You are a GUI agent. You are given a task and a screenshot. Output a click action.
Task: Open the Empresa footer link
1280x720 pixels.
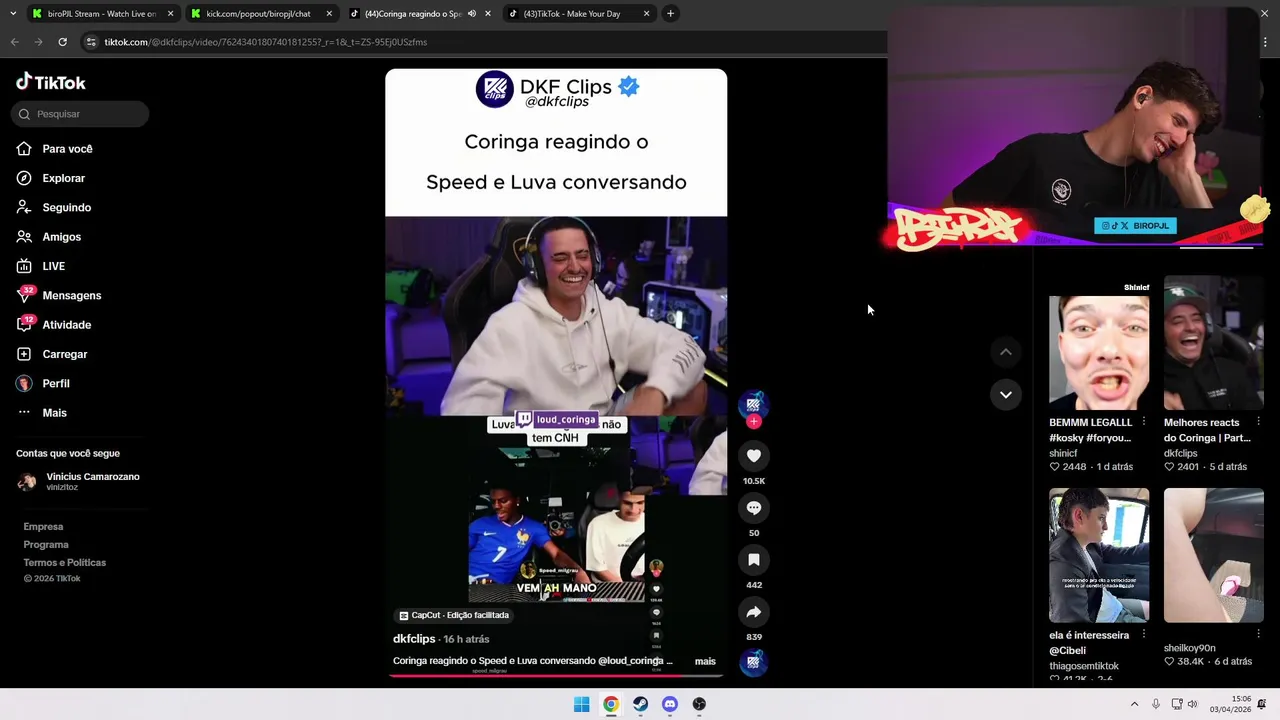43,526
